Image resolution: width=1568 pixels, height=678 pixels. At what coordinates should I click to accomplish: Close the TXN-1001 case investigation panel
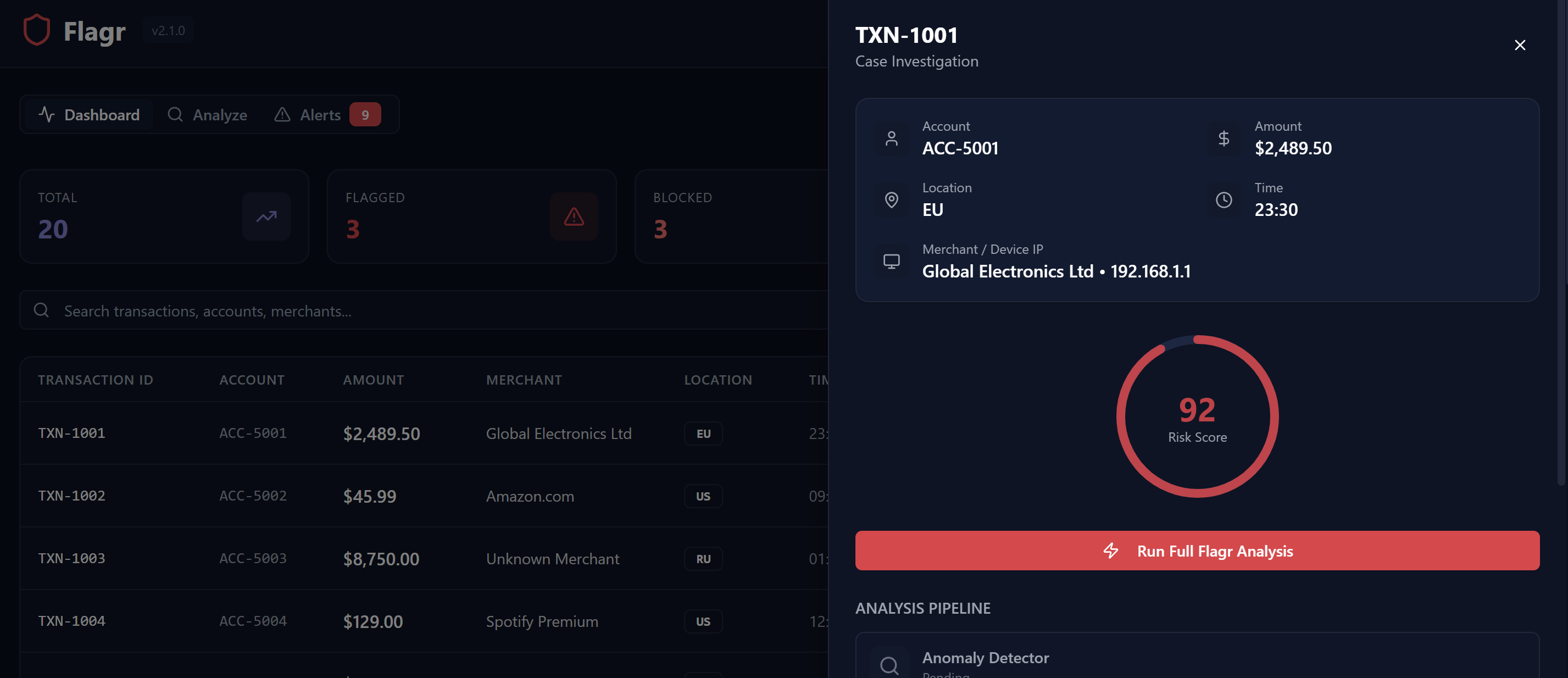point(1519,45)
